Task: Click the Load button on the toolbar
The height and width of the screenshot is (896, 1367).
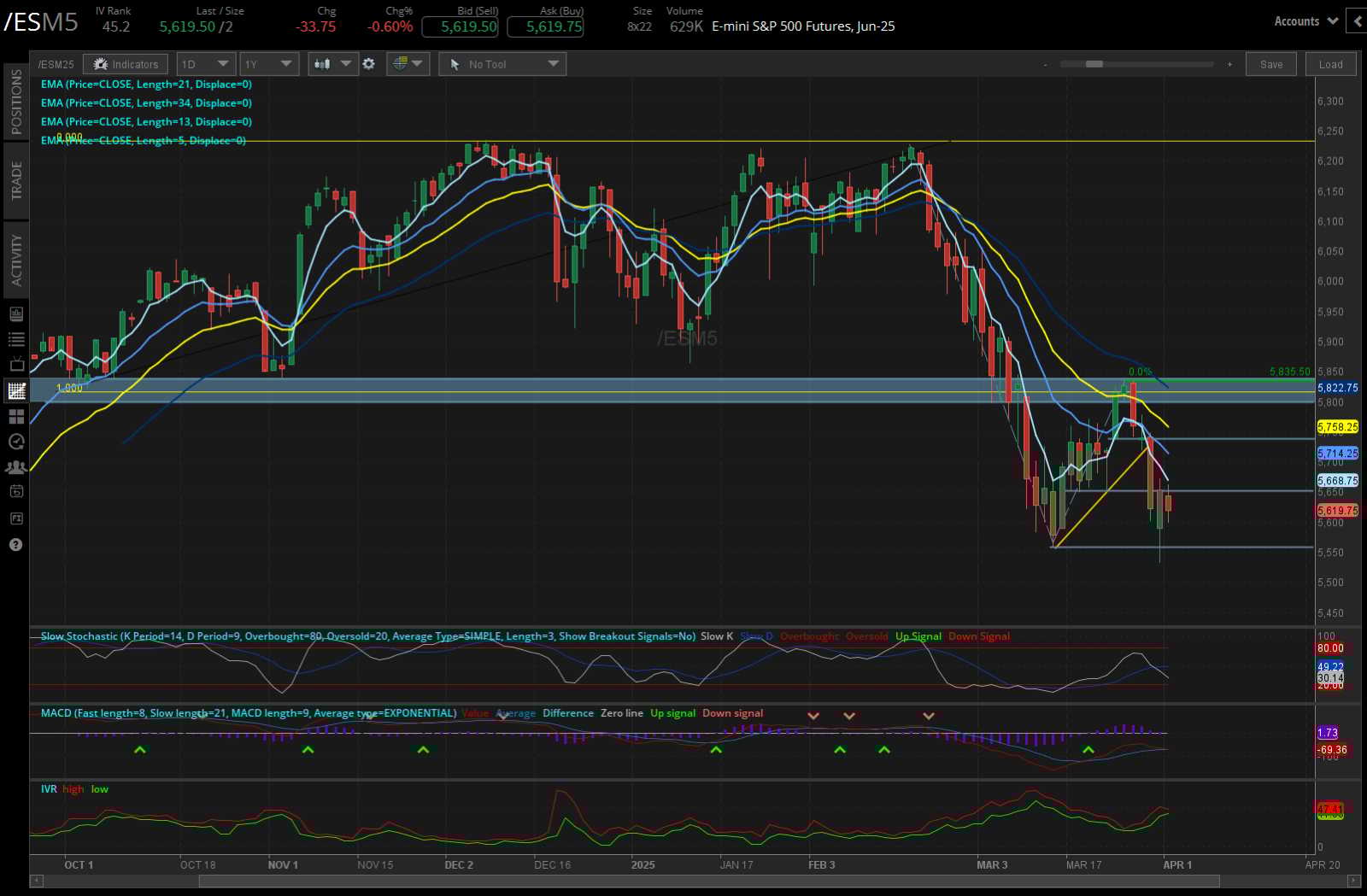Action: click(x=1330, y=64)
